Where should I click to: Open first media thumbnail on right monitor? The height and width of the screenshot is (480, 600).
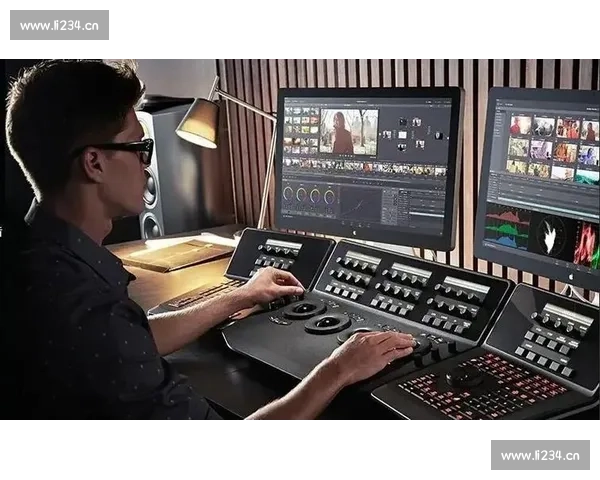click(x=520, y=126)
